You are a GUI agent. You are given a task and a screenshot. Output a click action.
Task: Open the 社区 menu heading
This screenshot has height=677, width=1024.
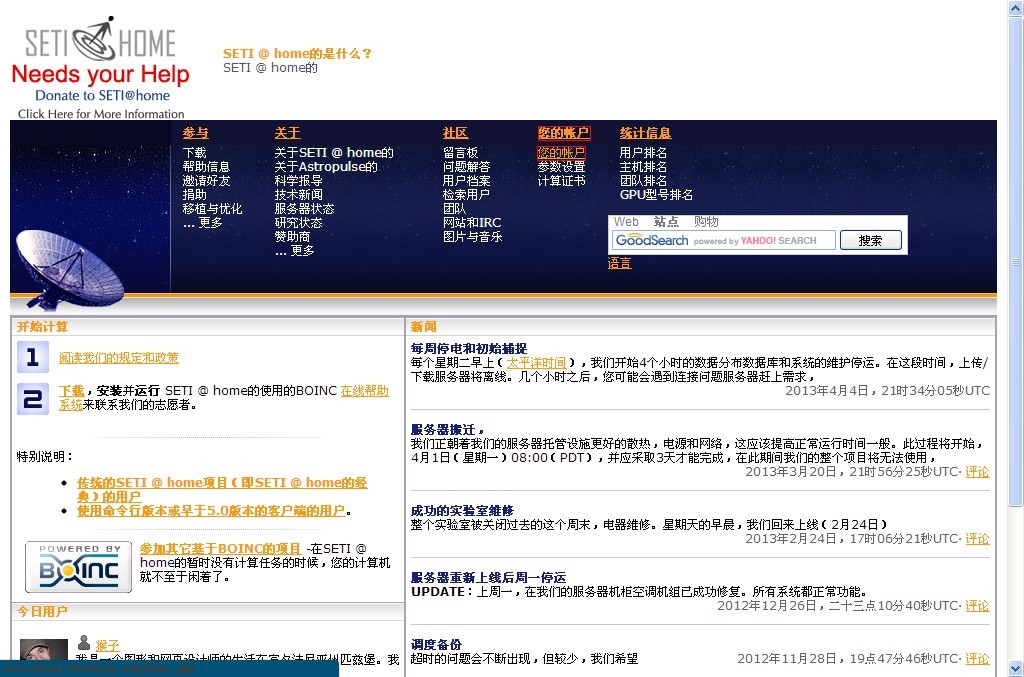pos(455,133)
